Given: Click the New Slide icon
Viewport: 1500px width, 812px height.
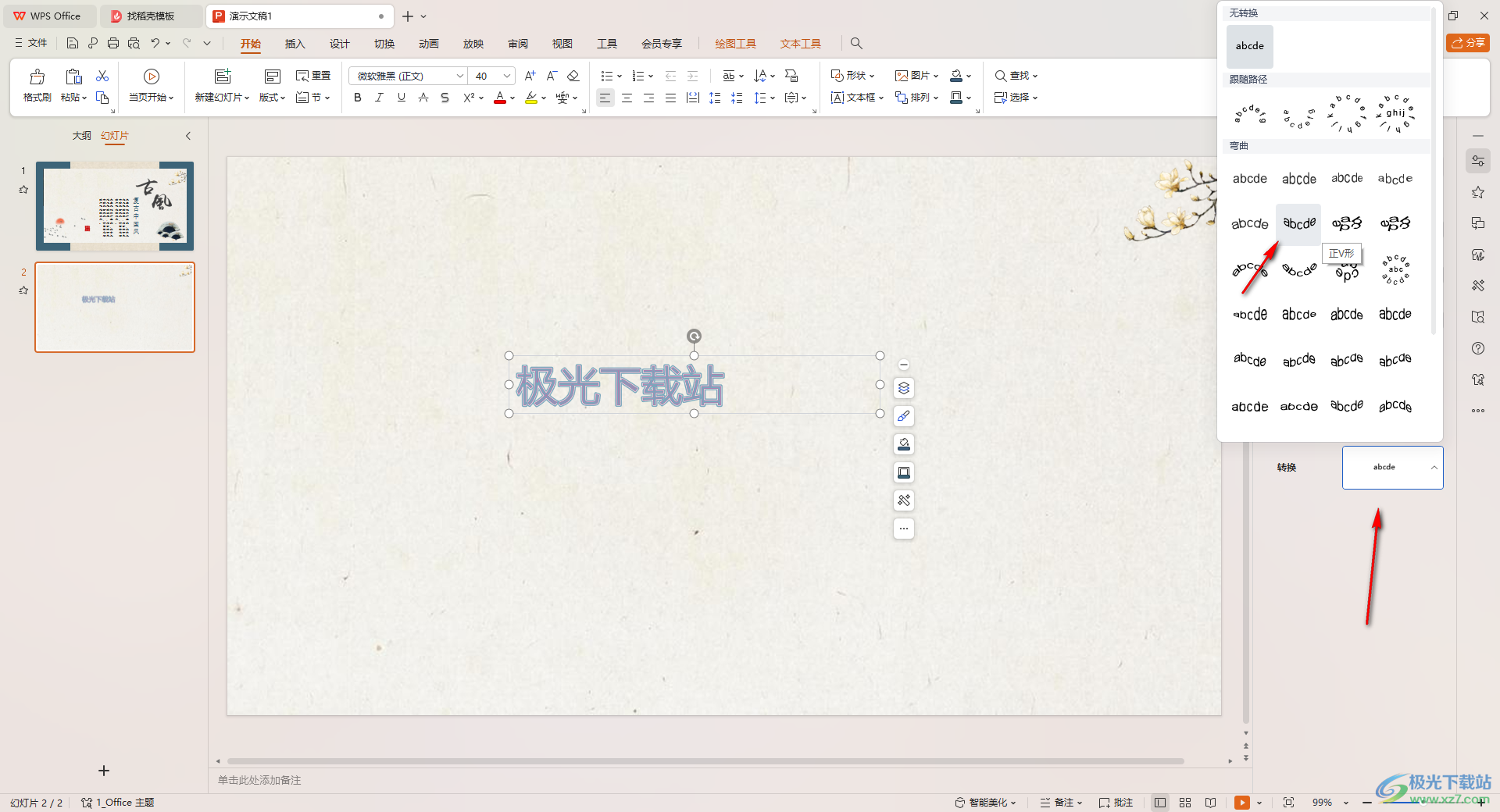Looking at the screenshot, I should pos(223,77).
